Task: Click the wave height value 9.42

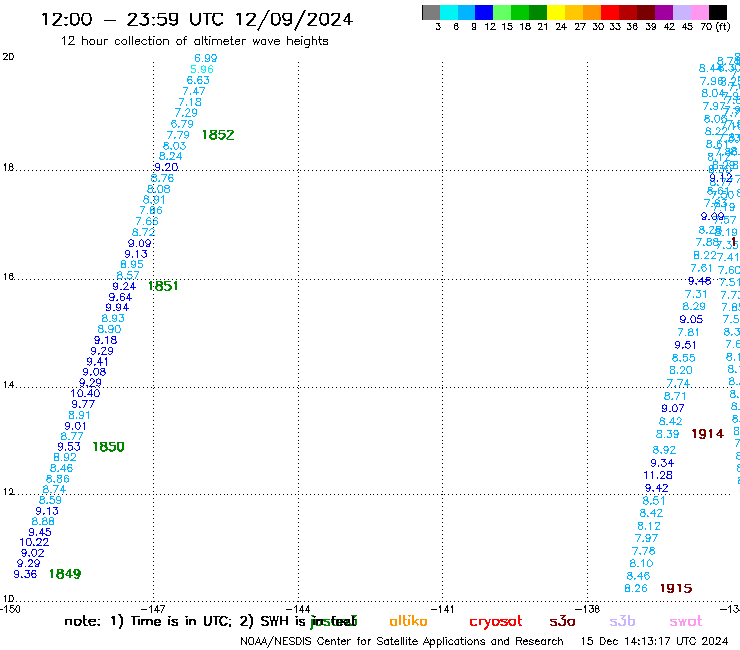Action: (656, 488)
